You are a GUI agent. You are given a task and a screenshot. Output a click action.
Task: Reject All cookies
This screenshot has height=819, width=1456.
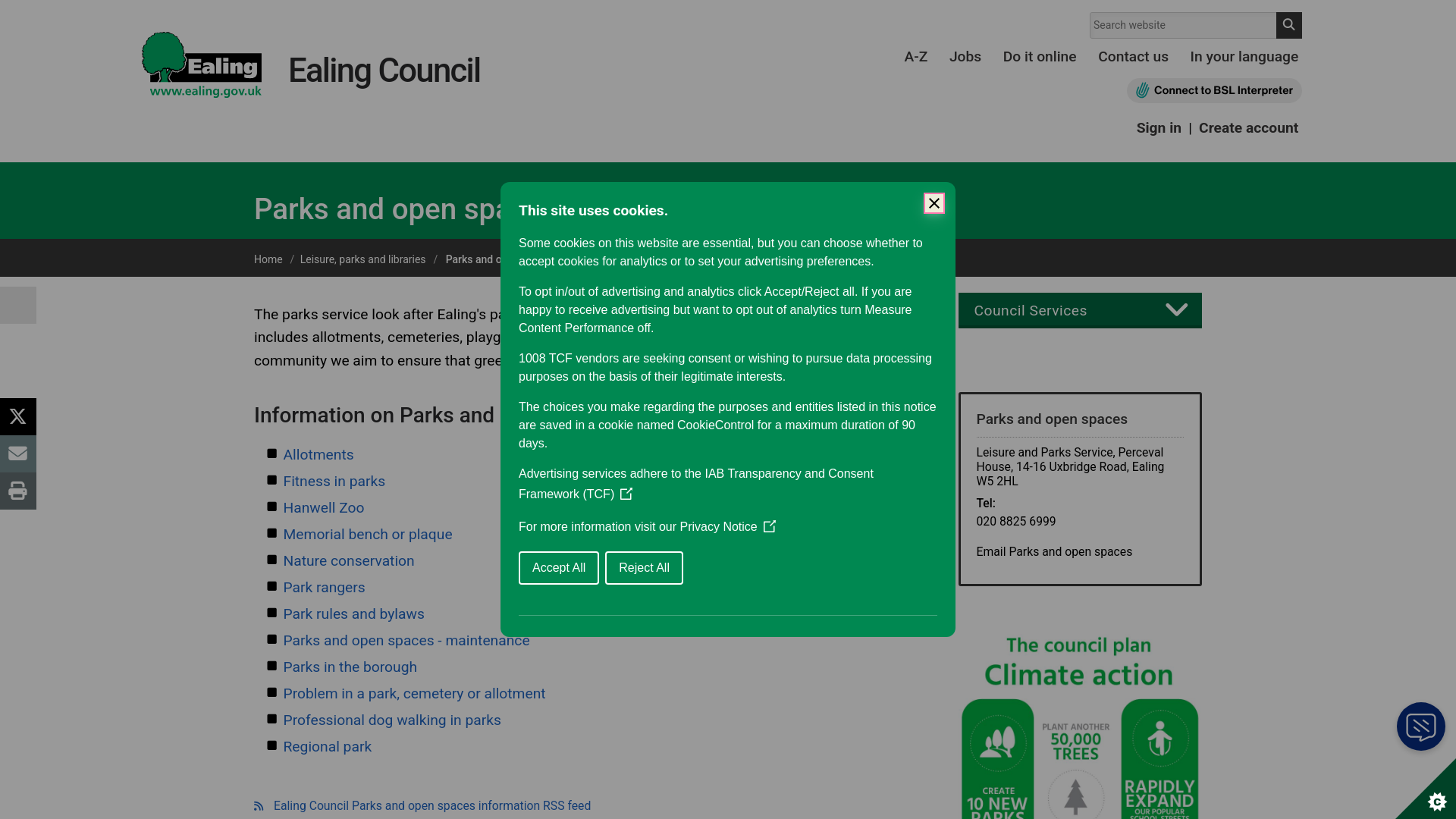click(x=644, y=568)
